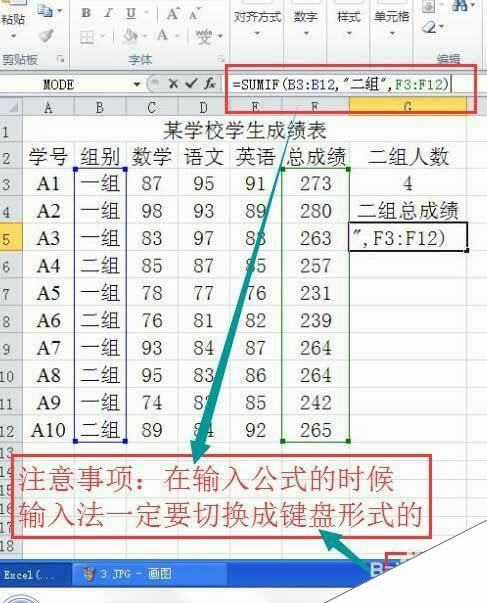
Task: Expand the 对齐方式 alignment group
Action: coord(257,23)
